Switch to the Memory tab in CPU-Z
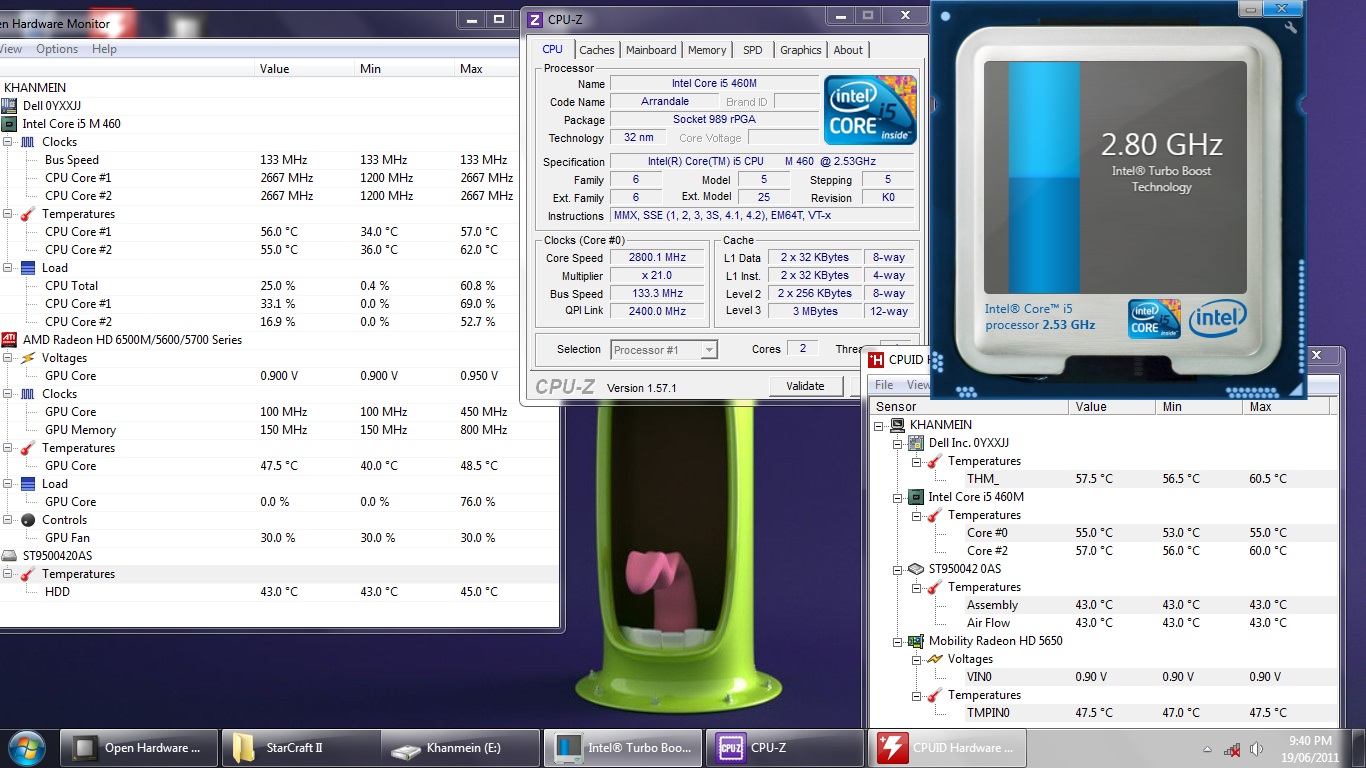 [707, 50]
